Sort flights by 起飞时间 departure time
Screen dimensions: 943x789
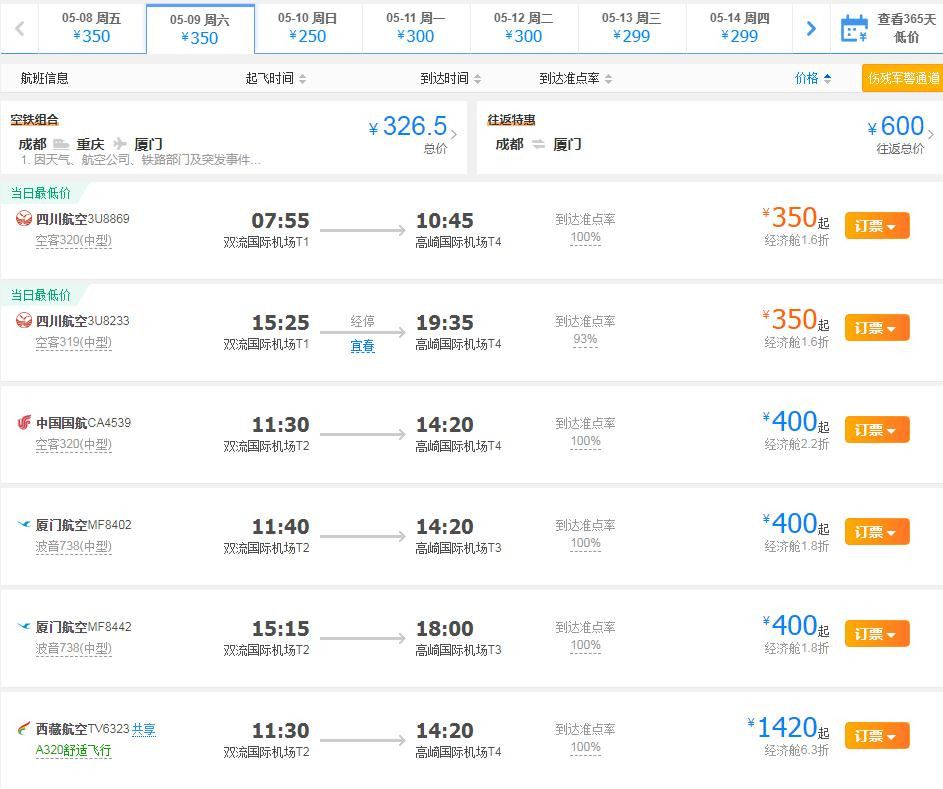[x=276, y=78]
